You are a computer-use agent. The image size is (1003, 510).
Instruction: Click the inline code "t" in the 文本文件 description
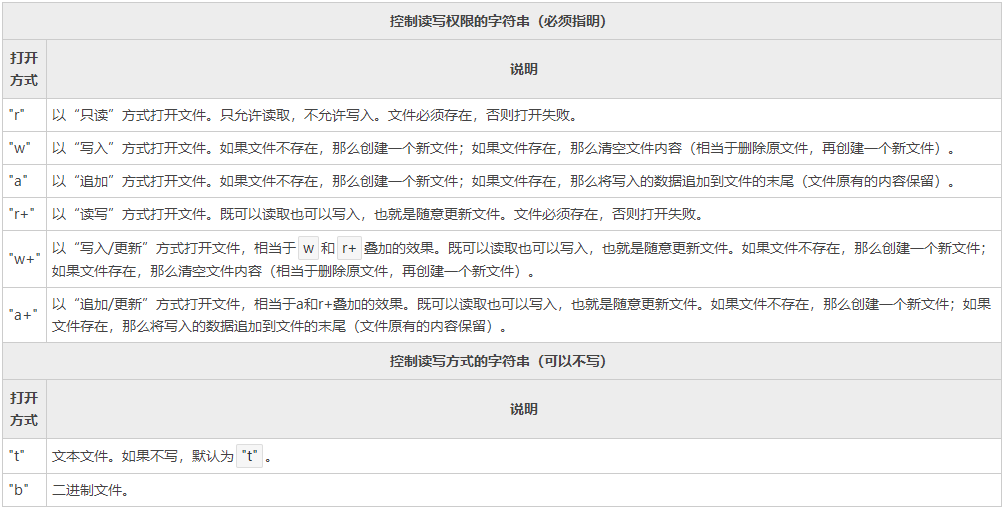point(250,457)
